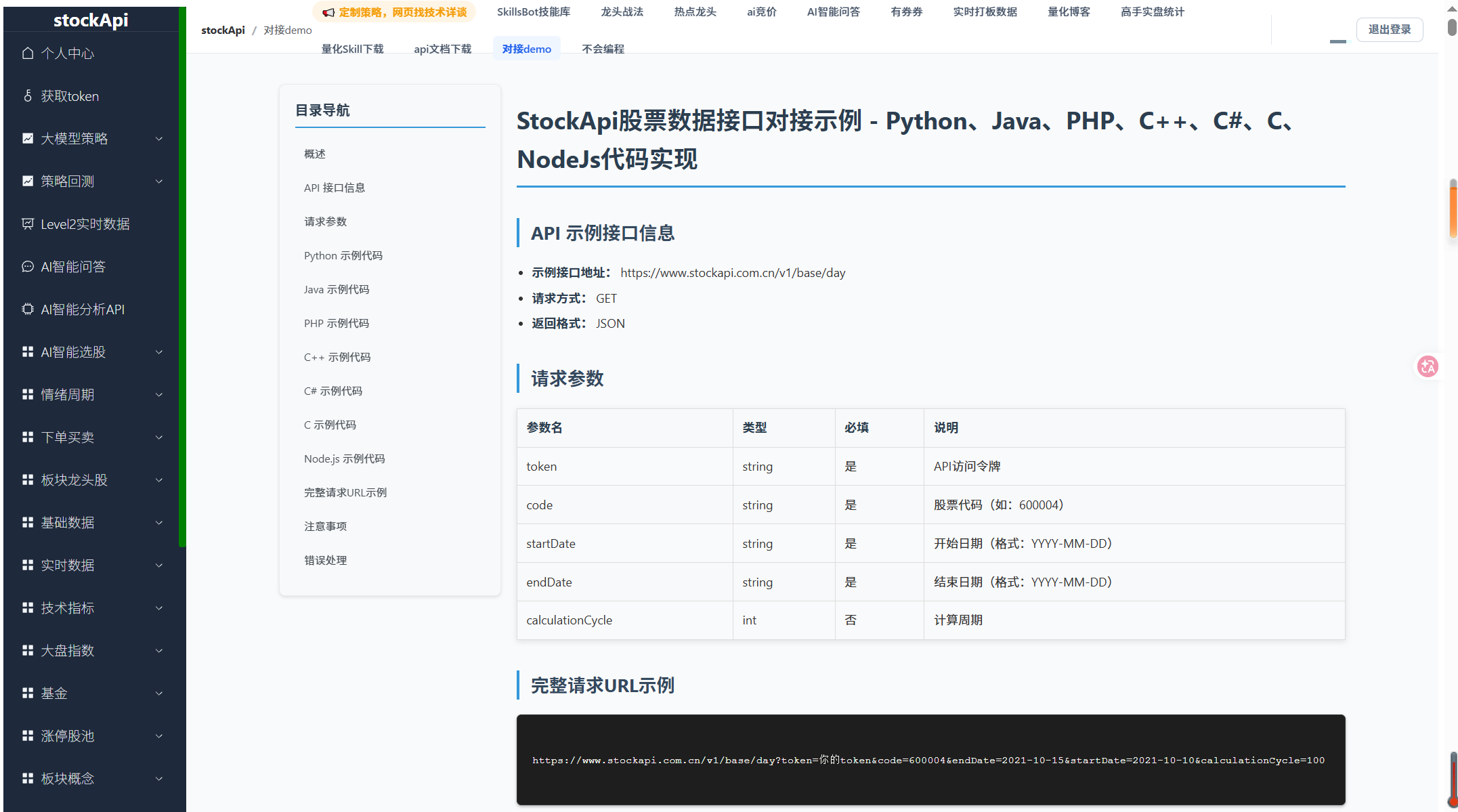Click the pink floating translate icon
Viewport: 1458px width, 812px height.
tap(1428, 366)
